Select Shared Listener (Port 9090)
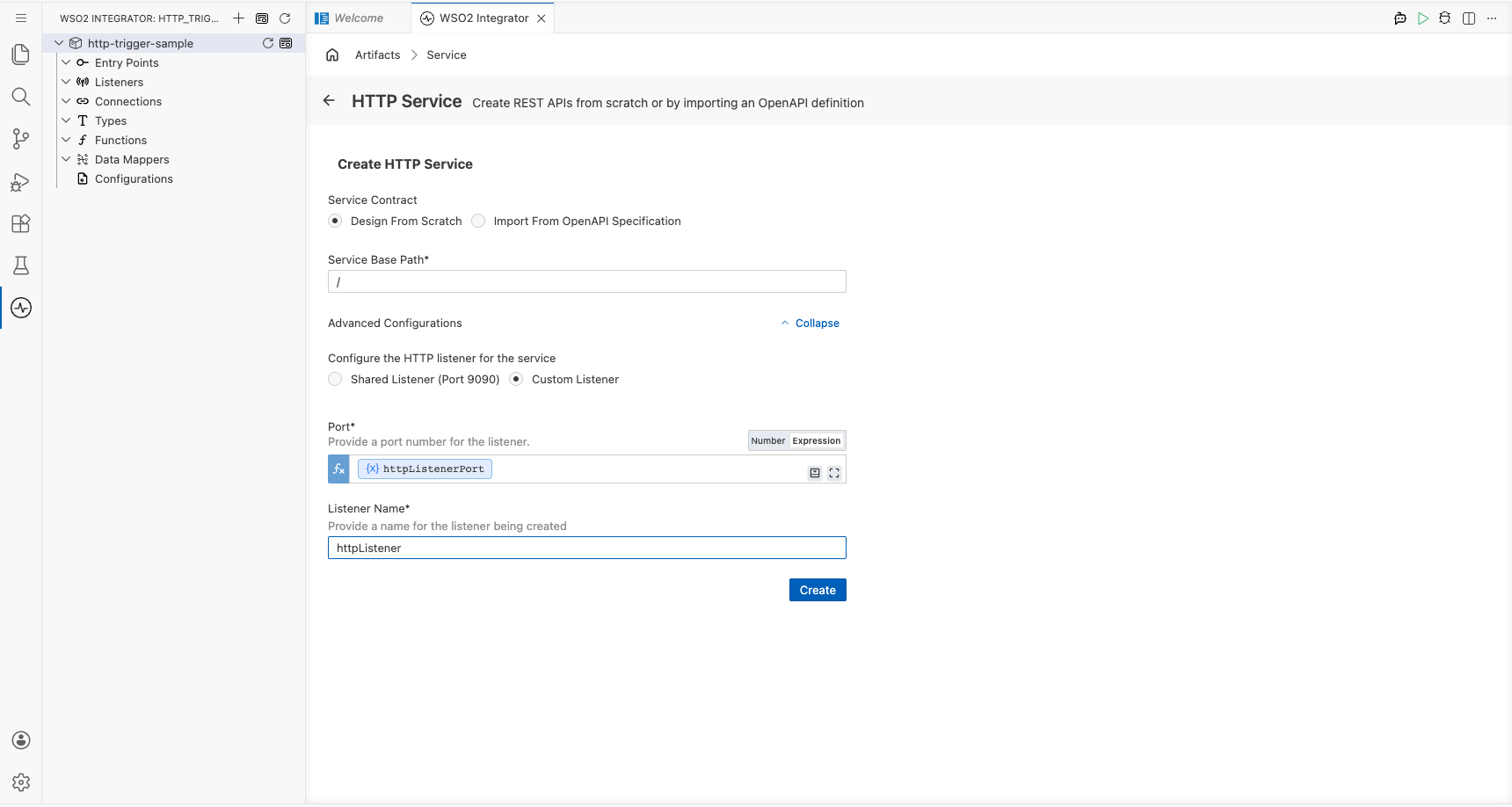Image resolution: width=1512 pixels, height=807 pixels. (335, 379)
